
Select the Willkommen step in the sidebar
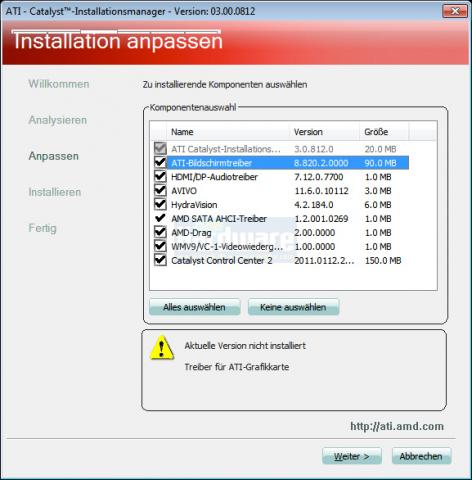(x=59, y=84)
